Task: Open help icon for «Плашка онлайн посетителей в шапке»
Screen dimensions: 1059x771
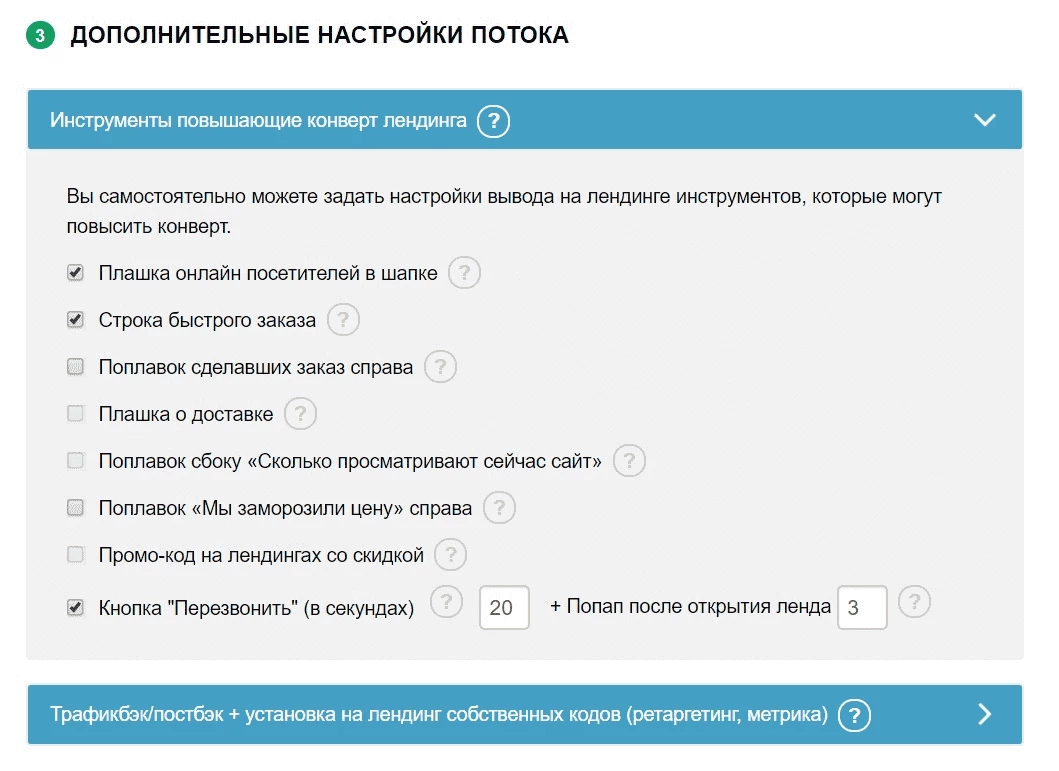Action: (x=465, y=273)
